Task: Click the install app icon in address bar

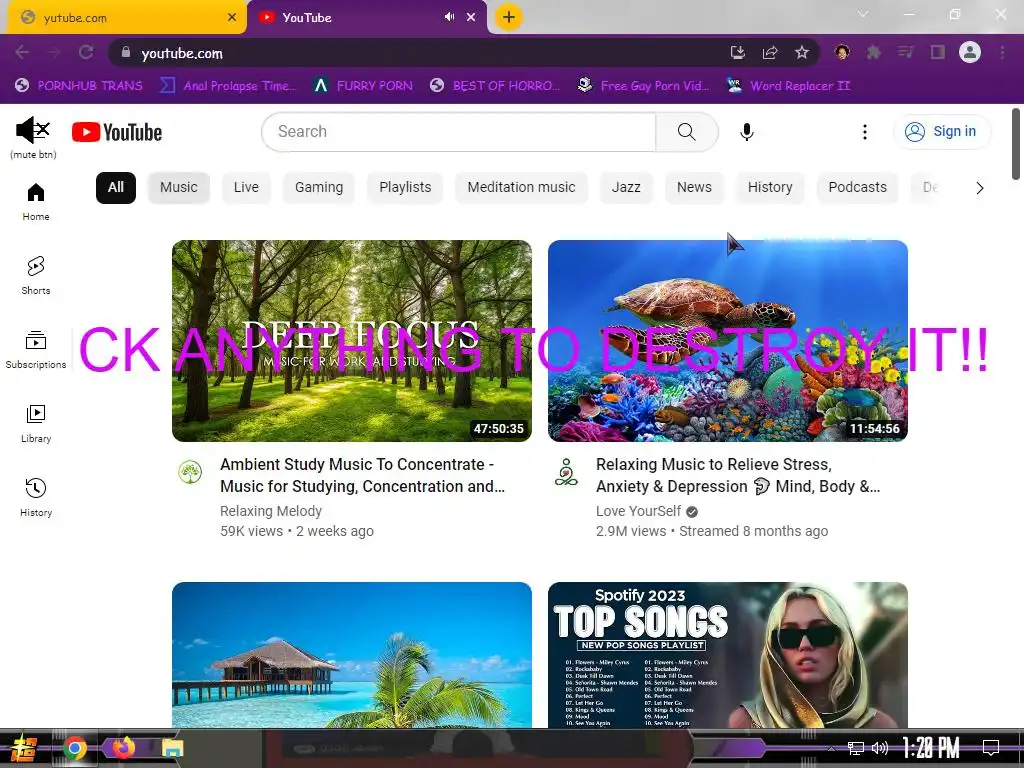Action: point(737,52)
